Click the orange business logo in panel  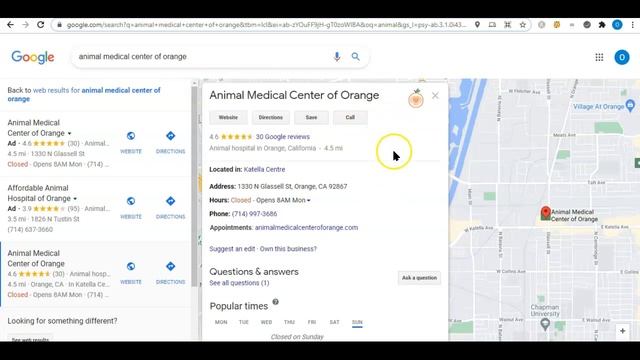tap(416, 99)
